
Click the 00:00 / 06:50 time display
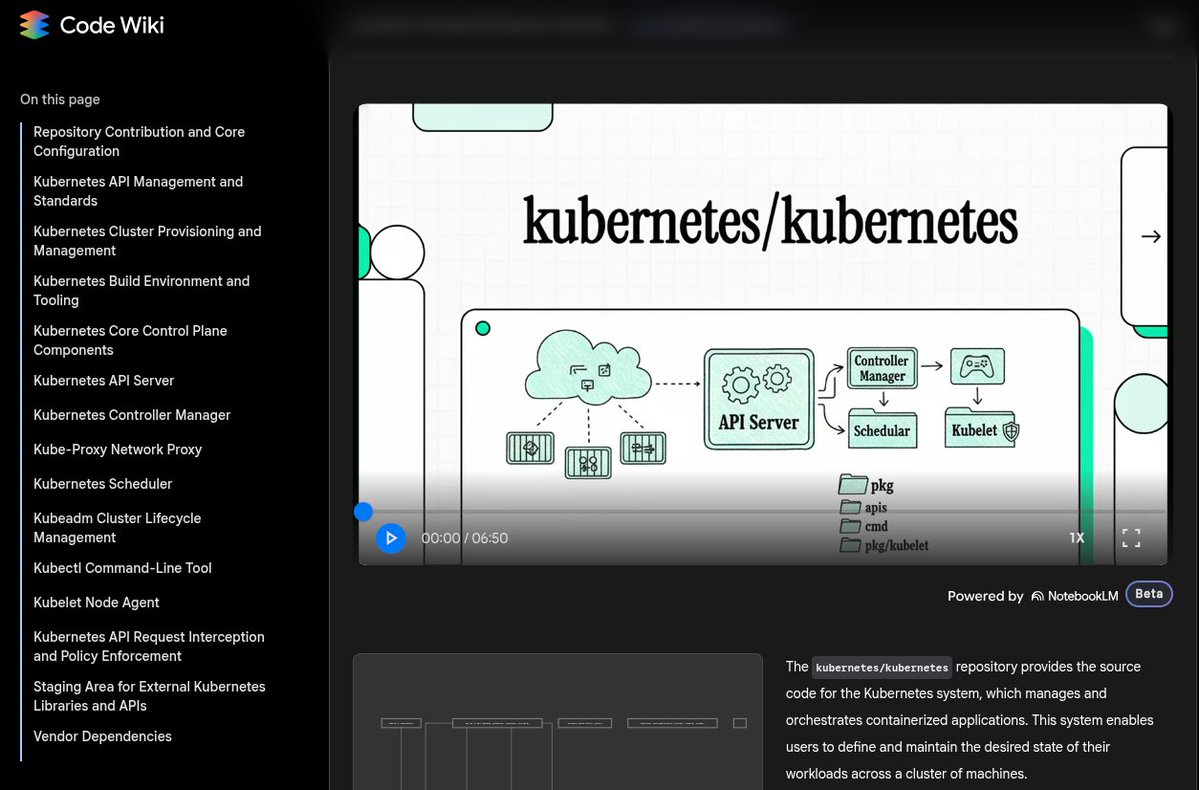(x=464, y=538)
